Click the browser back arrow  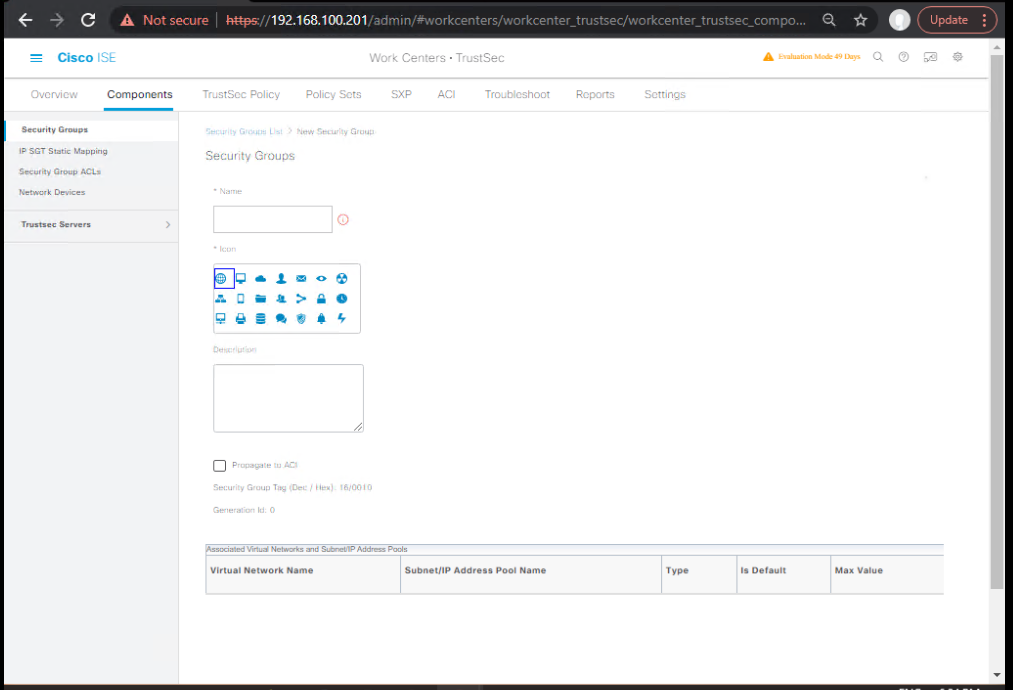[25, 20]
